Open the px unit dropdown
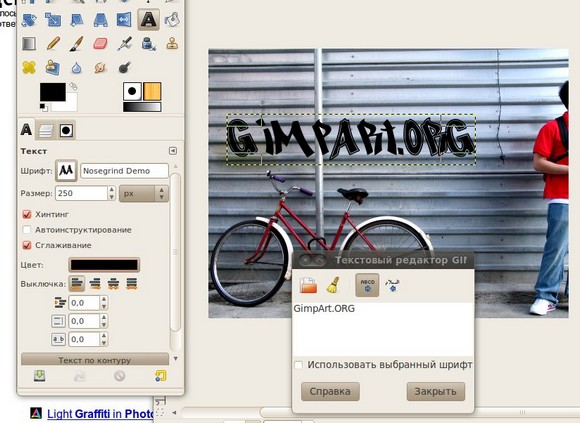The image size is (580, 423). pyautogui.click(x=144, y=193)
